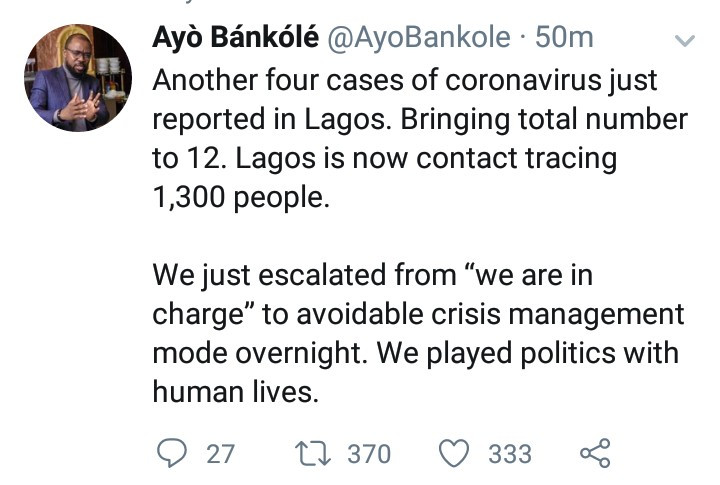Open Ayò Bánkólé's profile picture
This screenshot has height=485, width=720.
click(78, 78)
